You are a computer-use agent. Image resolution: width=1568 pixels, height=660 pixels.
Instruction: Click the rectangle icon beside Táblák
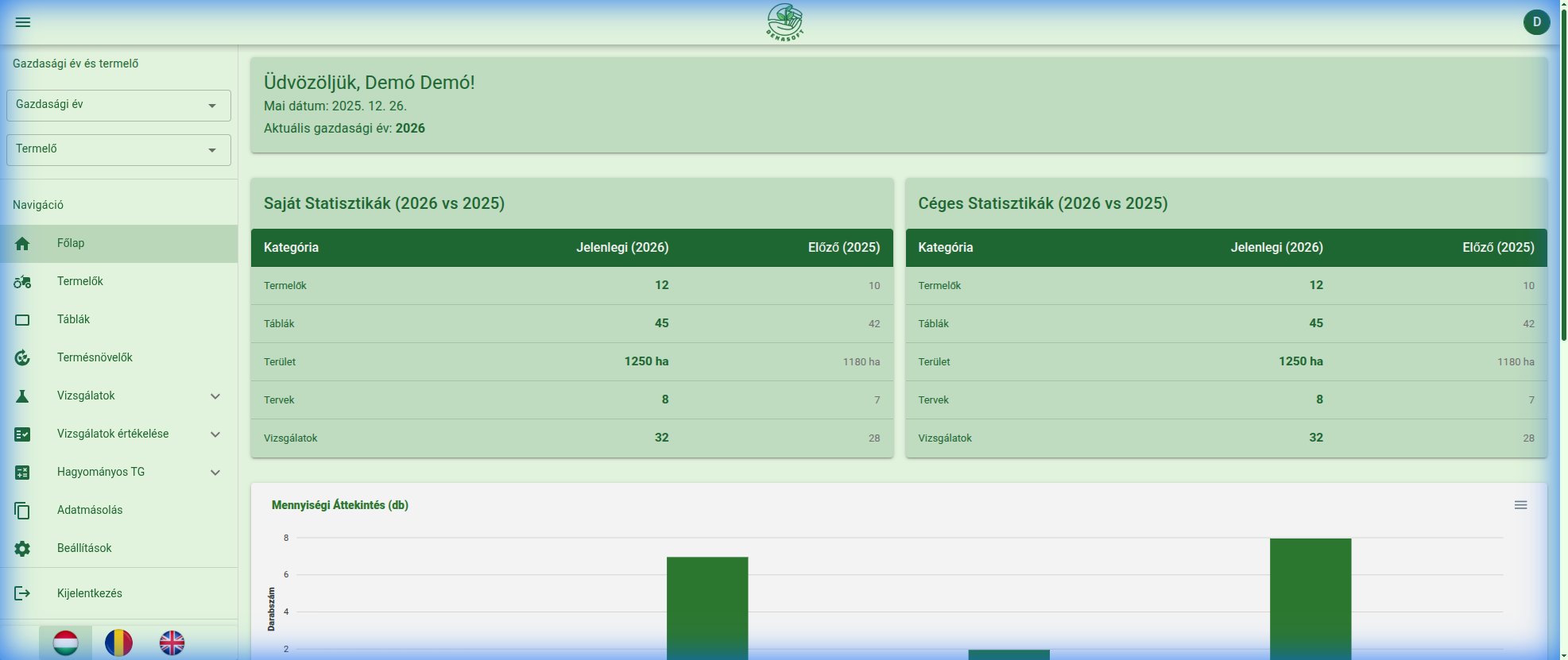click(22, 320)
